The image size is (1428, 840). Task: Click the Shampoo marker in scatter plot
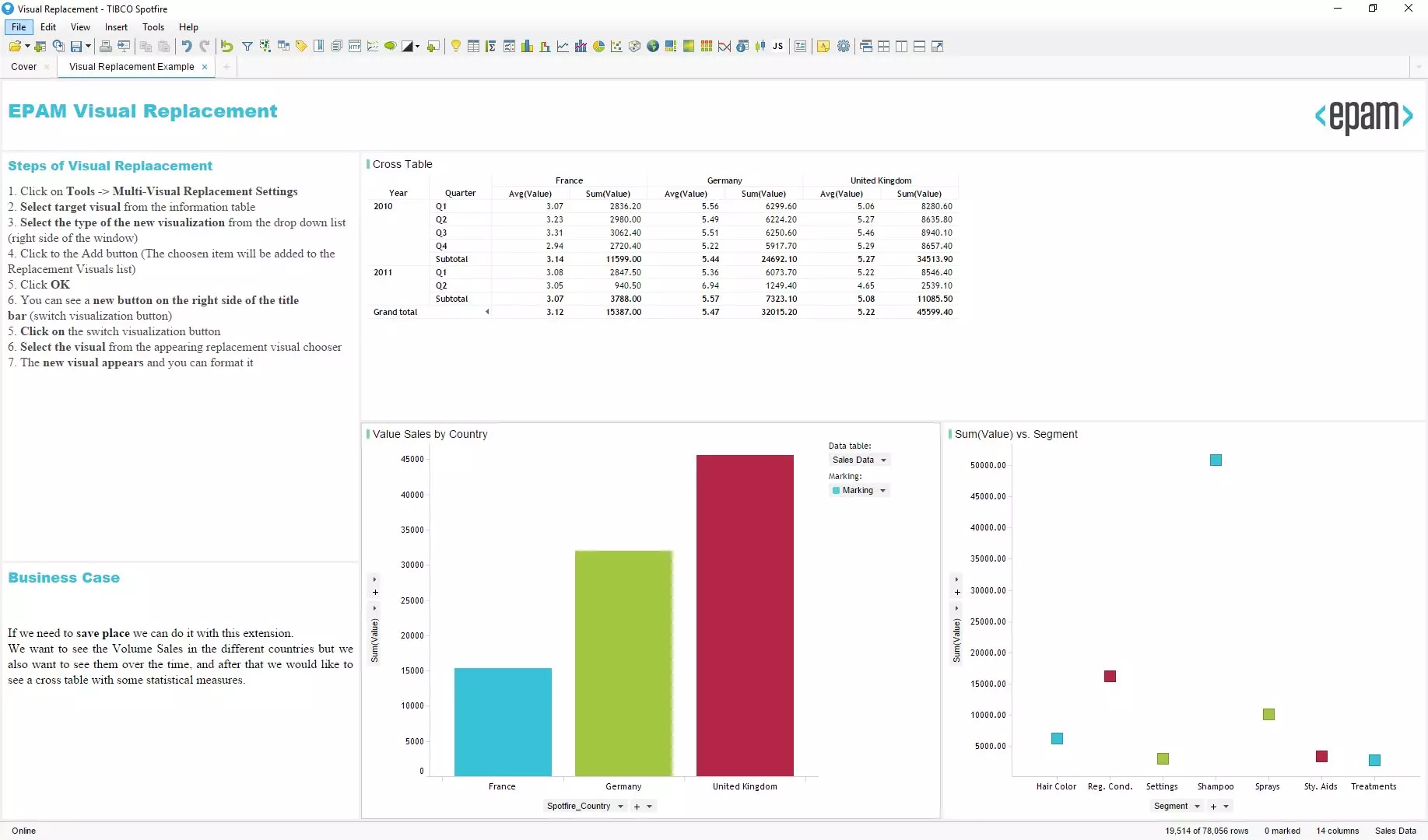pos(1216,460)
